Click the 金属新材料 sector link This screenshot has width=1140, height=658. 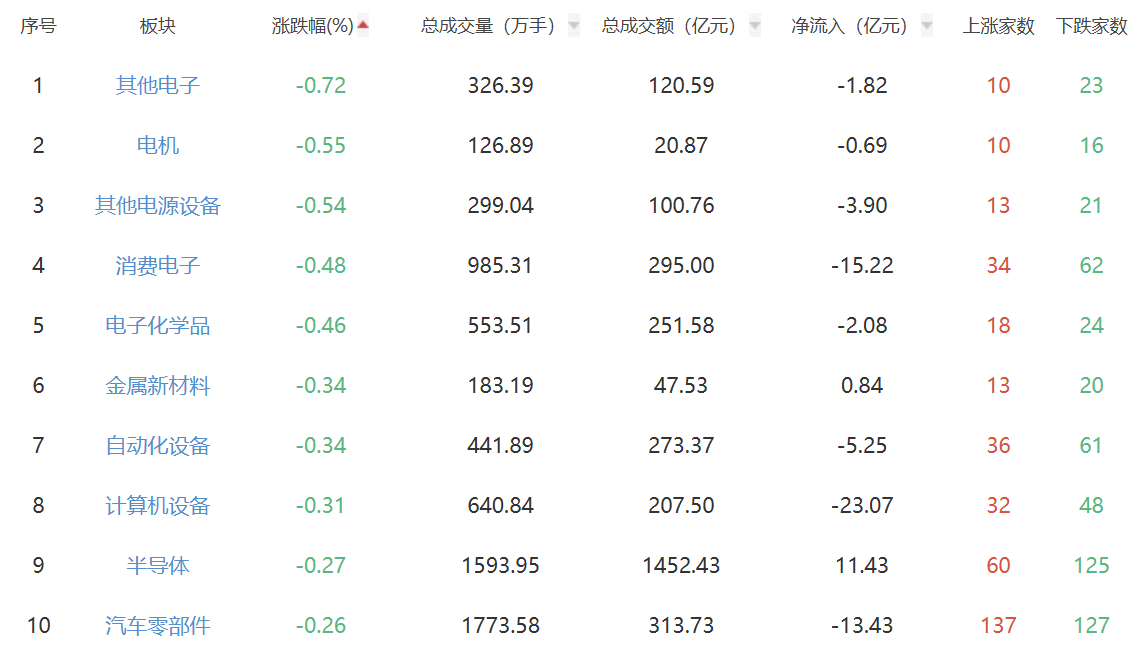(x=158, y=385)
